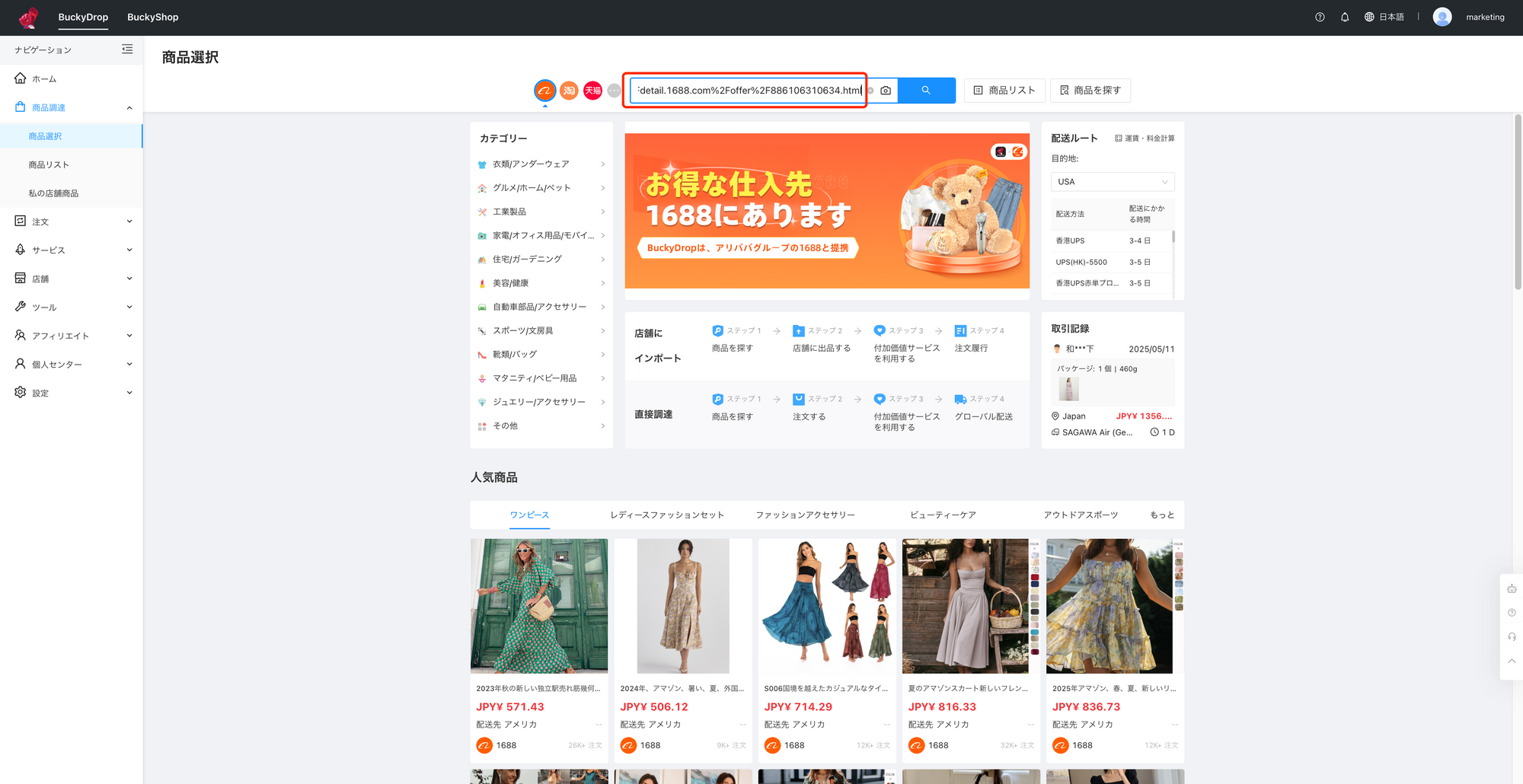Clear the search field text
This screenshot has width=1523, height=784.
point(870,91)
